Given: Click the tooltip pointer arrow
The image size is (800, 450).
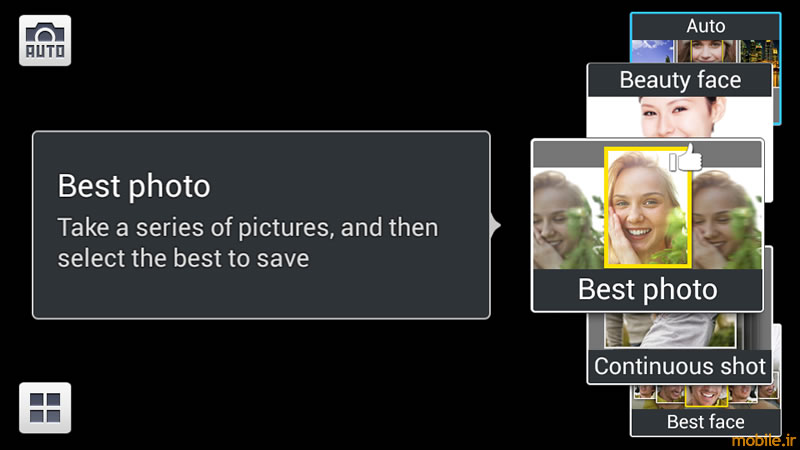Looking at the screenshot, I should pyautogui.click(x=495, y=225).
